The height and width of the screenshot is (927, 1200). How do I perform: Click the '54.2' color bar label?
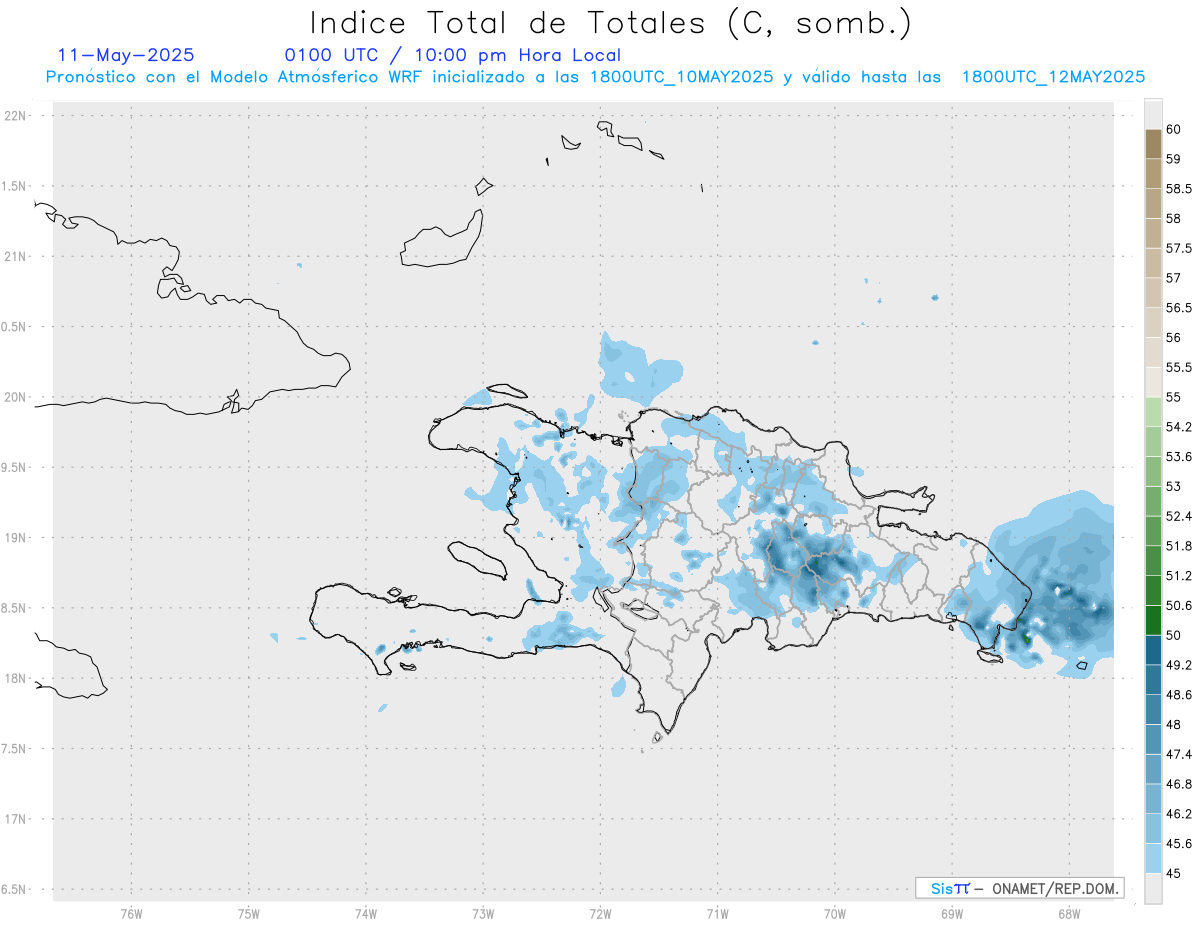point(1178,426)
